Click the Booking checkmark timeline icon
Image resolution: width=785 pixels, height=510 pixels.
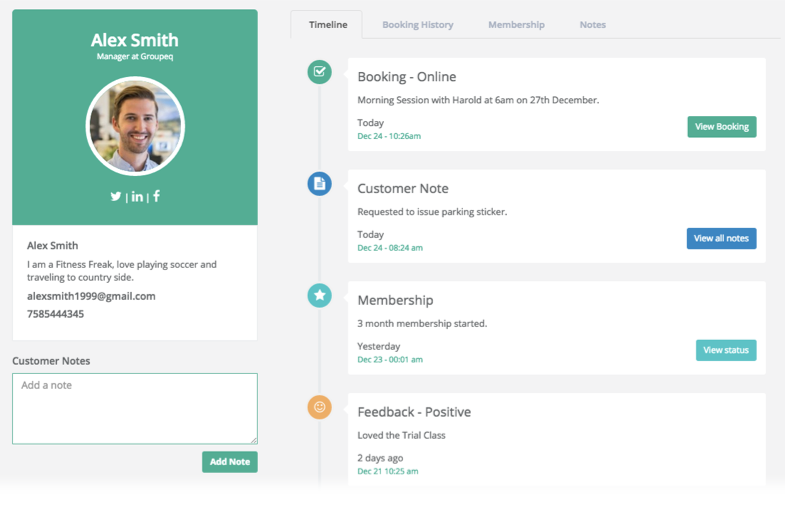319,71
